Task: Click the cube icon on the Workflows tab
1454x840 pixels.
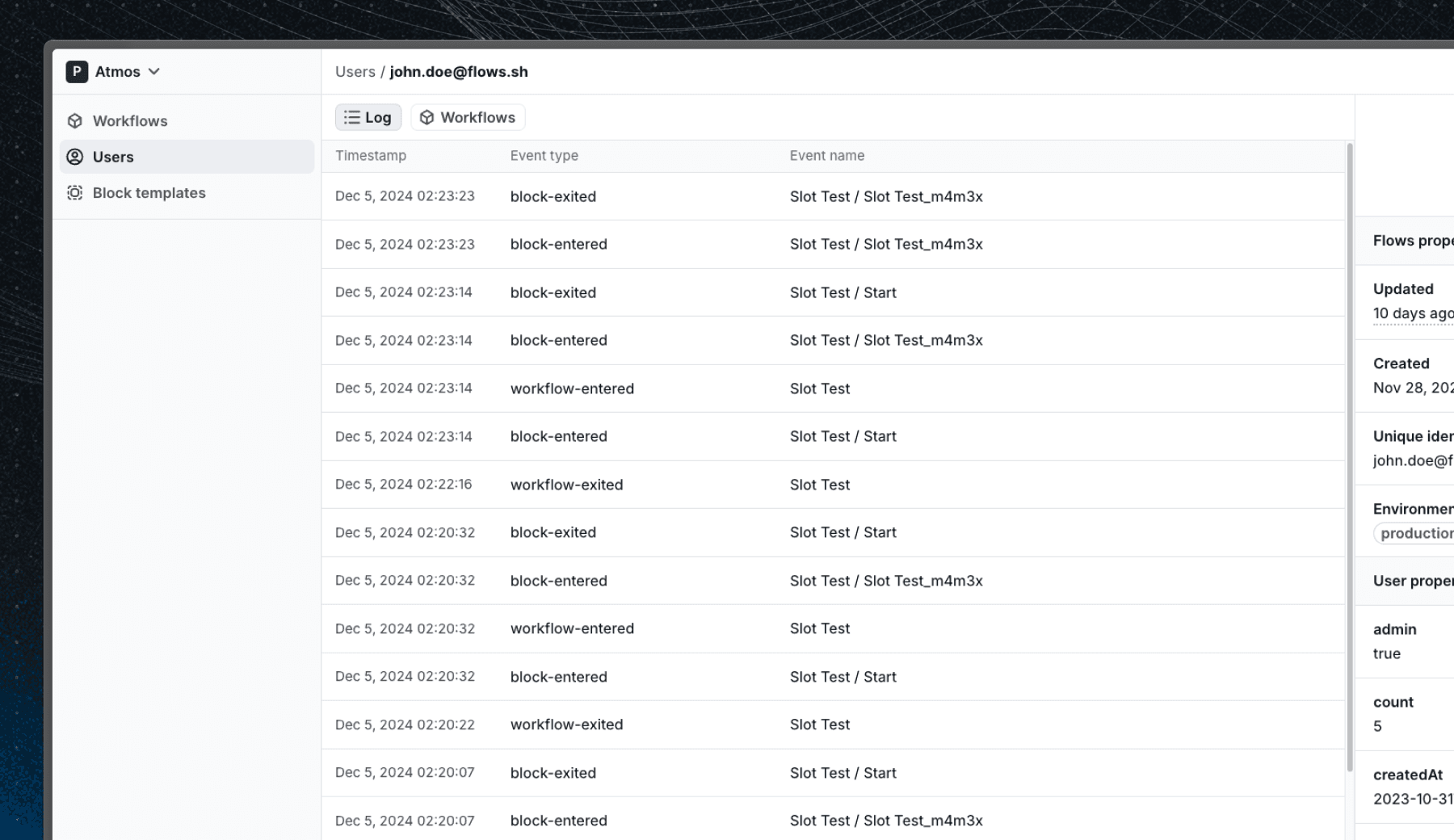Action: 427,117
